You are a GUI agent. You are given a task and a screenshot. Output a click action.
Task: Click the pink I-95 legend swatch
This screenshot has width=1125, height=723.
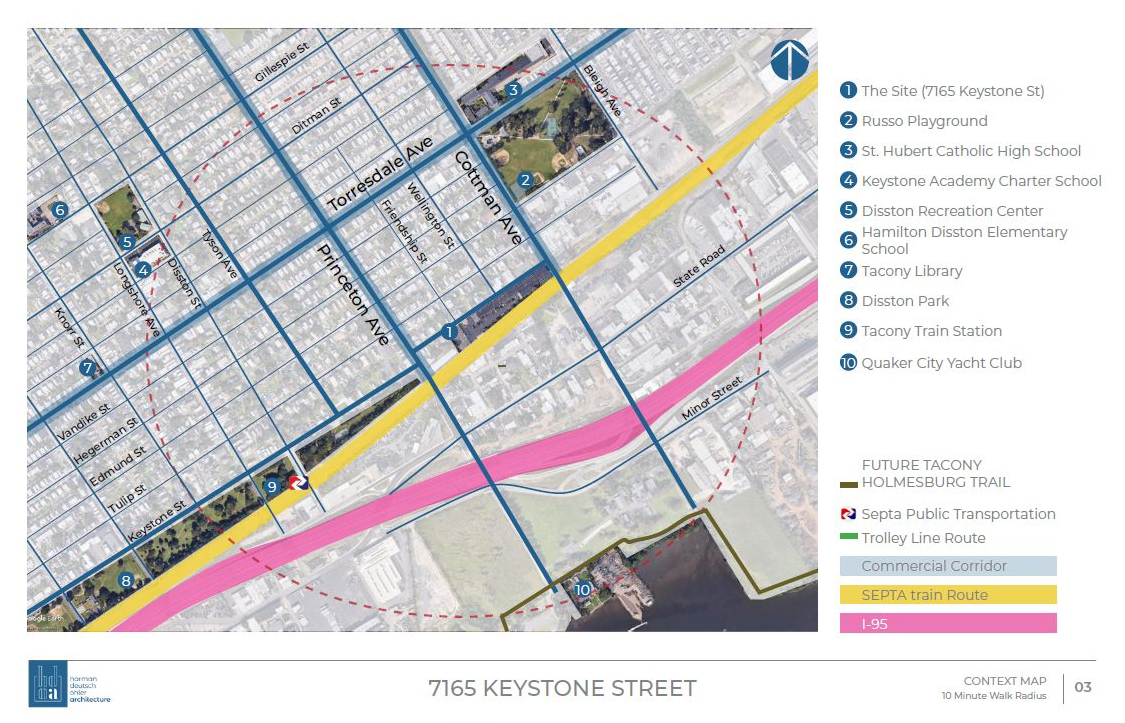(948, 623)
